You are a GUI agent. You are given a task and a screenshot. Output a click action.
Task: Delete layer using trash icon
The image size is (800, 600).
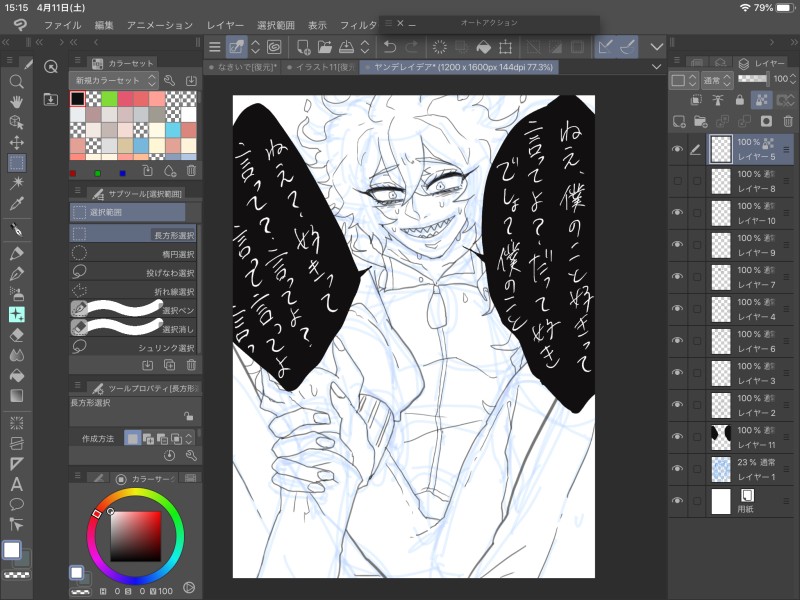tap(788, 121)
